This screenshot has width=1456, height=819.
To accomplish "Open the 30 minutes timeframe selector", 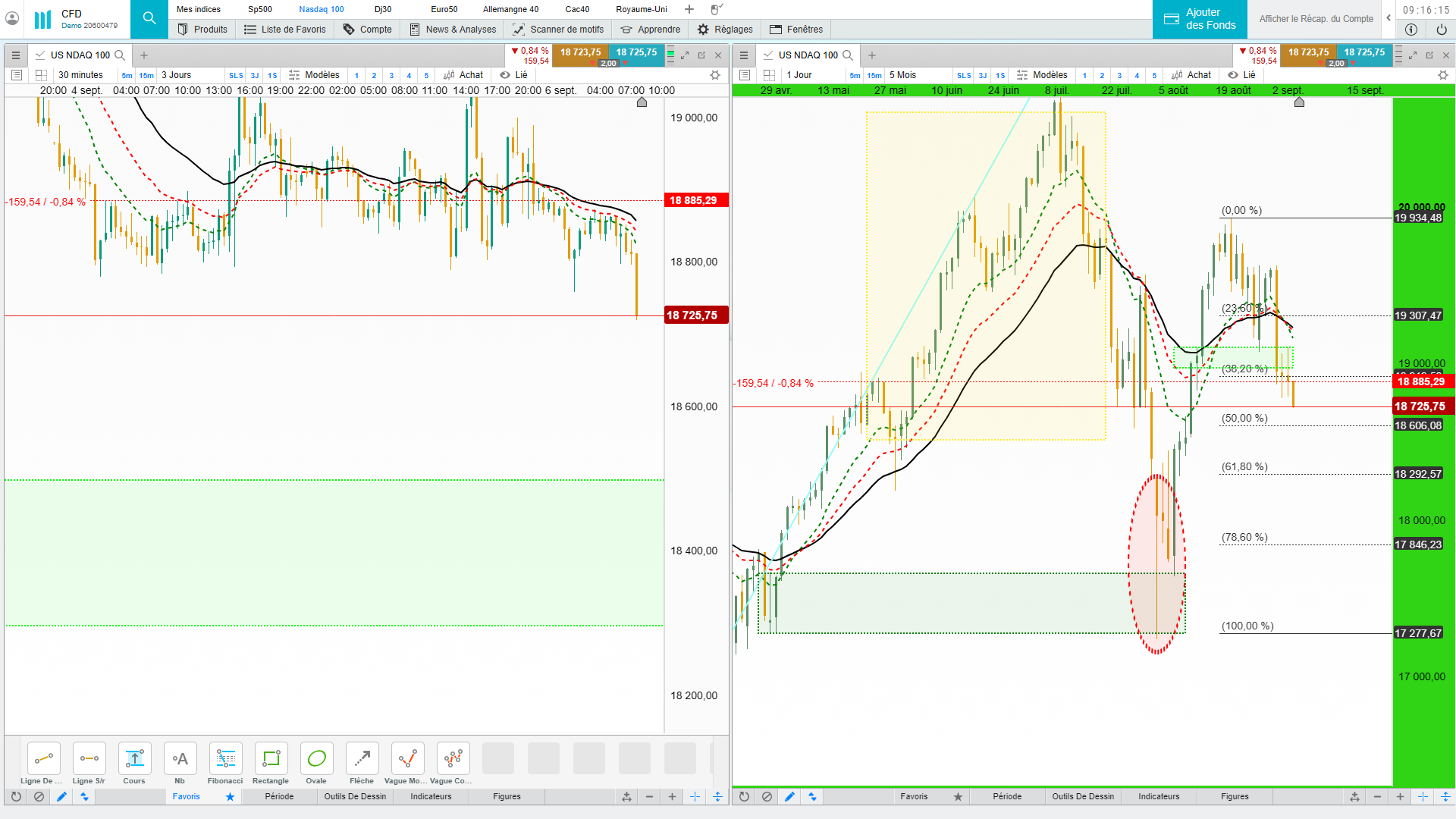I will 80,75.
